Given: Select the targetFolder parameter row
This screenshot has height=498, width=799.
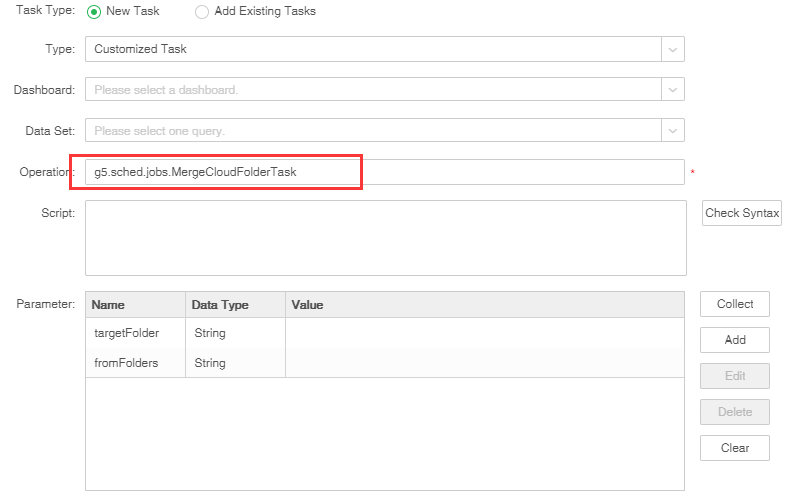Looking at the screenshot, I should pyautogui.click(x=126, y=333).
